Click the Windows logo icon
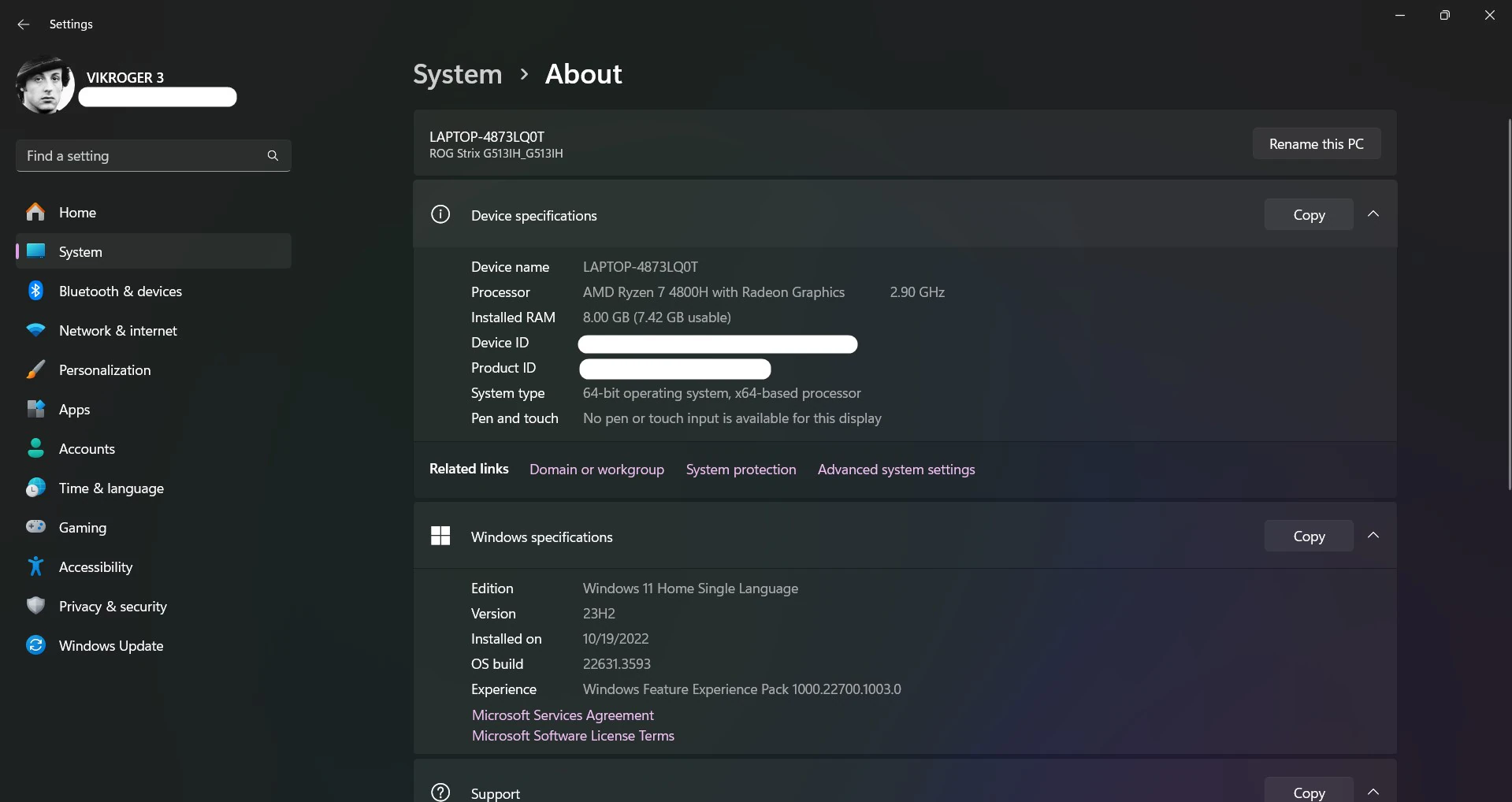This screenshot has width=1512, height=802. pos(440,536)
